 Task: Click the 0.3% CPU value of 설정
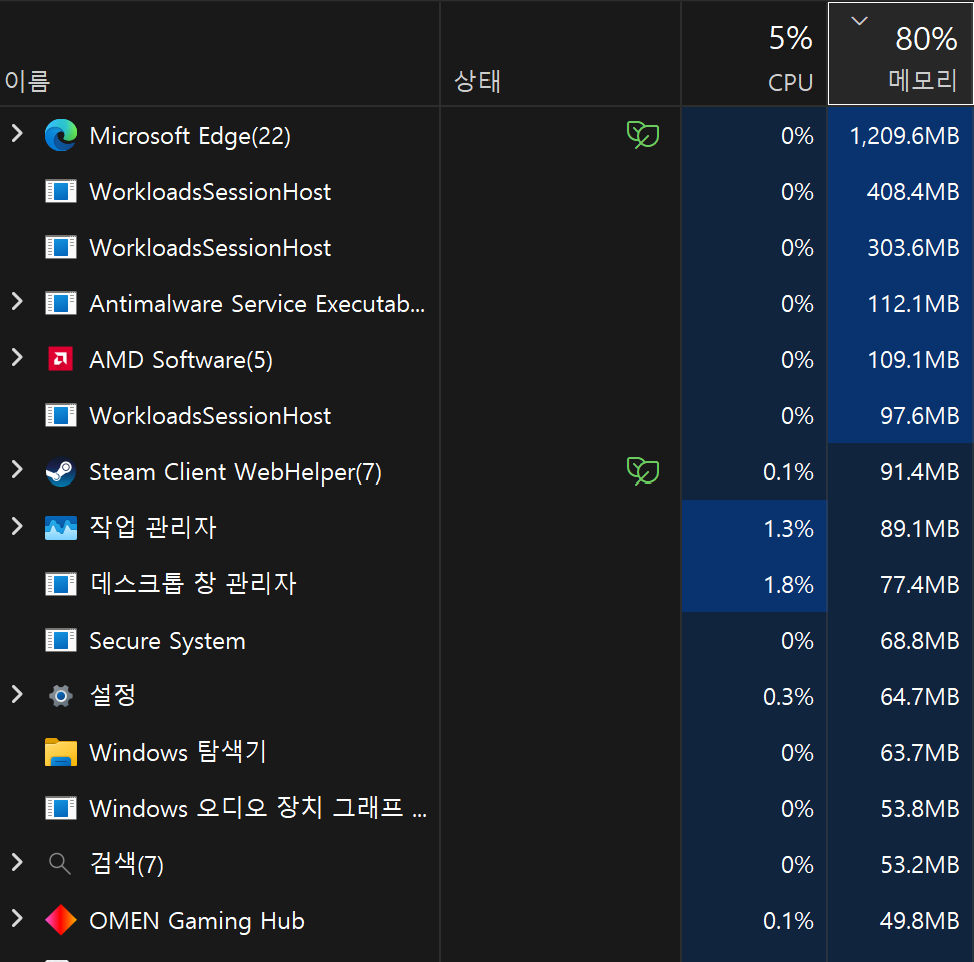788,697
